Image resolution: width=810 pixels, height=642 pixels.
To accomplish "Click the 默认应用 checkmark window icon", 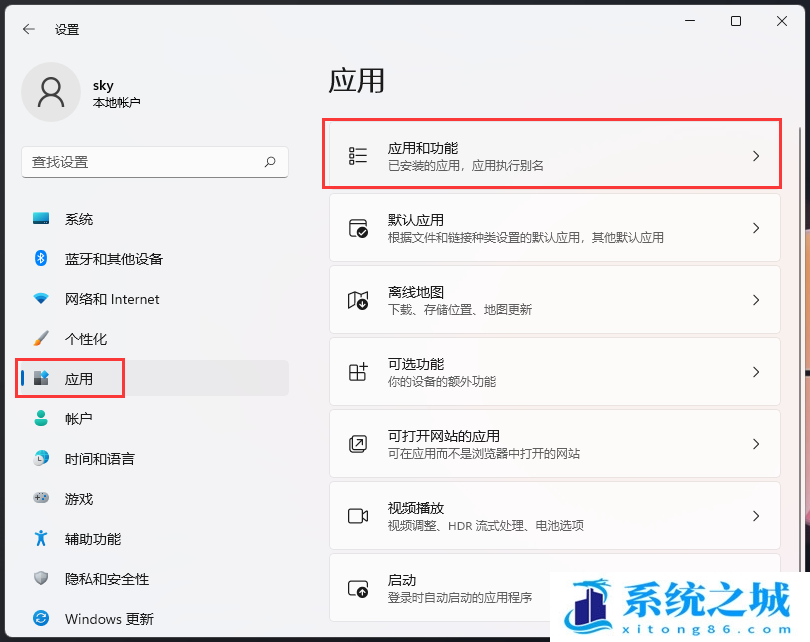I will point(358,228).
